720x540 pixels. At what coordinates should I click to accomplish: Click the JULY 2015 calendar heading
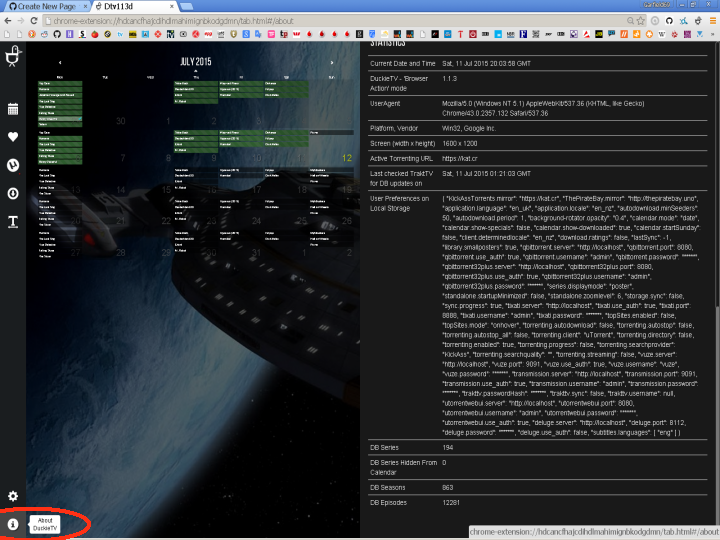coord(196,62)
